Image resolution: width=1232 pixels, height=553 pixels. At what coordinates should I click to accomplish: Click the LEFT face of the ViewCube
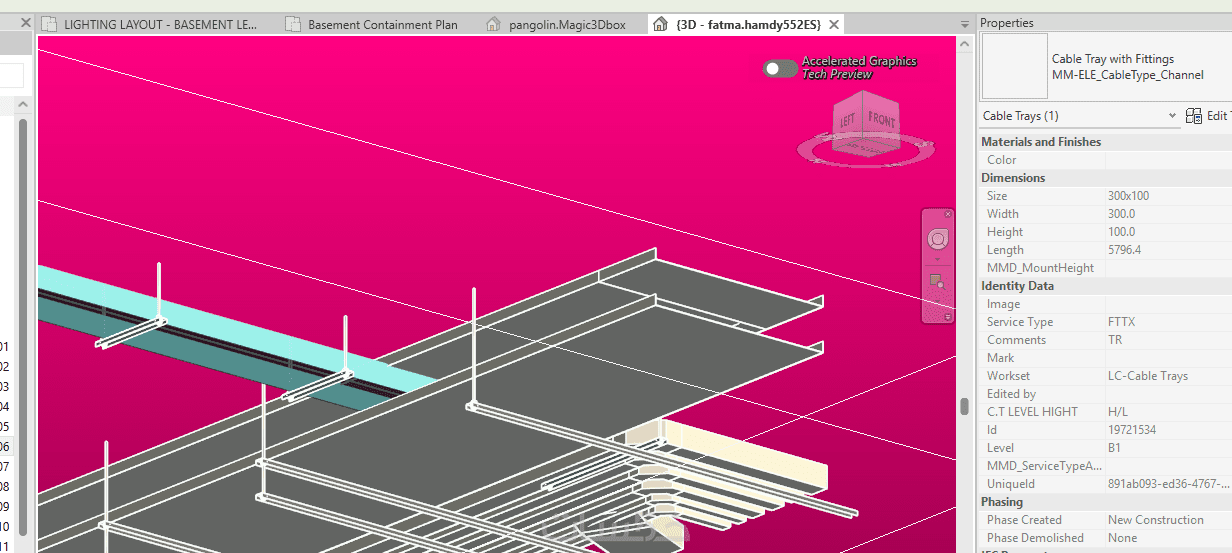click(x=848, y=121)
